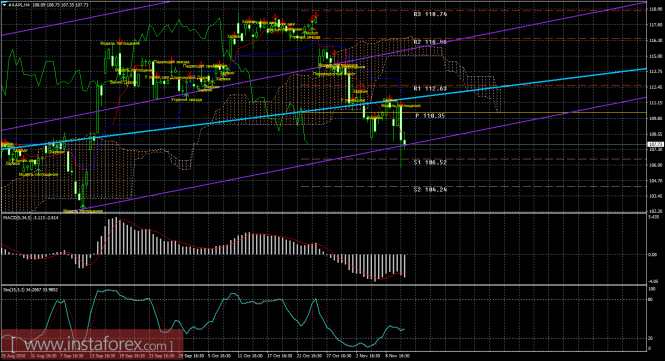Click the 8 Nov 16:30 time axis label

click(x=397, y=356)
